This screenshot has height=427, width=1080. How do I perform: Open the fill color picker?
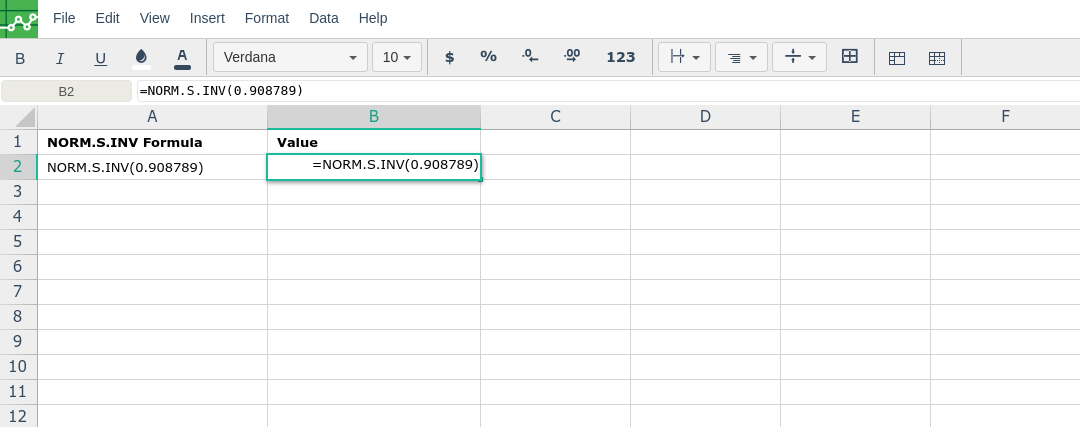tap(141, 58)
